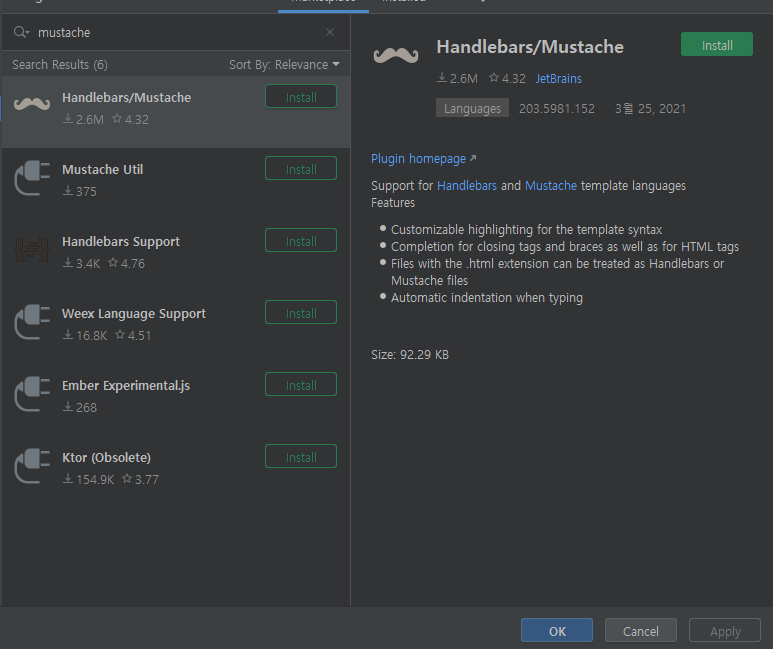This screenshot has height=649, width=773.
Task: Install the Mustache Util plugin
Action: (x=301, y=169)
